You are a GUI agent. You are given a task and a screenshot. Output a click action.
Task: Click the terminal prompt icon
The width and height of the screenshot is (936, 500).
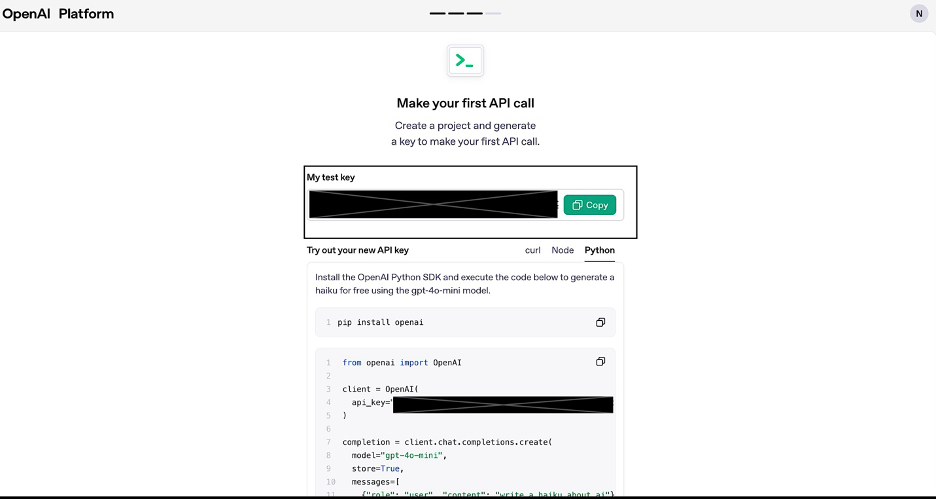[x=465, y=60]
